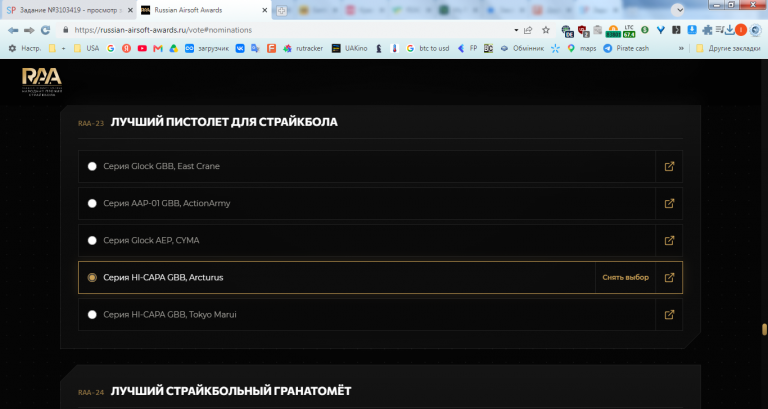
Task: Select the Russian Airsoft Awards tab
Action: (x=203, y=10)
